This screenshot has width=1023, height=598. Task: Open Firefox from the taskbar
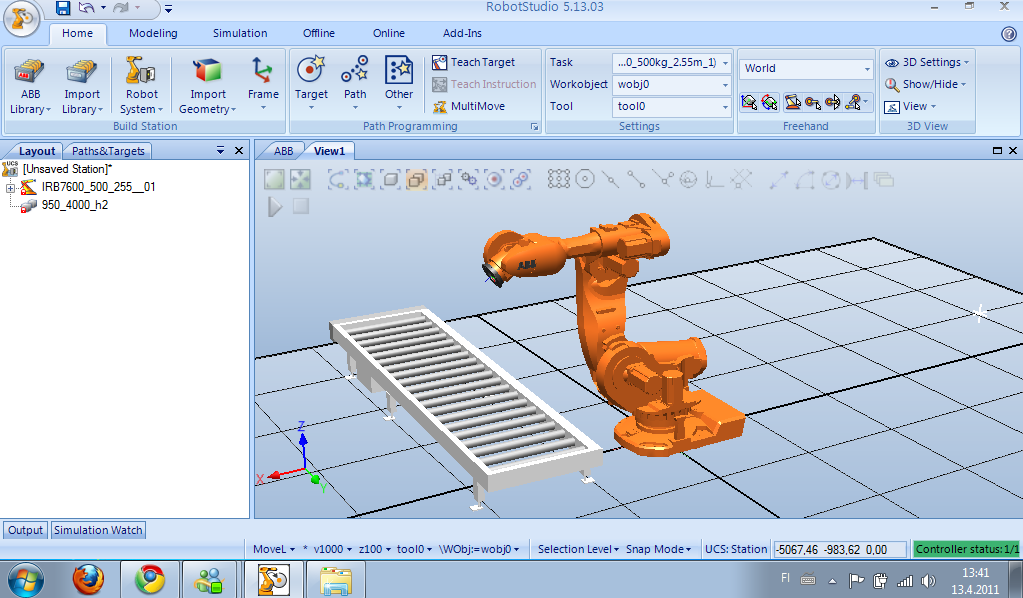tap(87, 579)
